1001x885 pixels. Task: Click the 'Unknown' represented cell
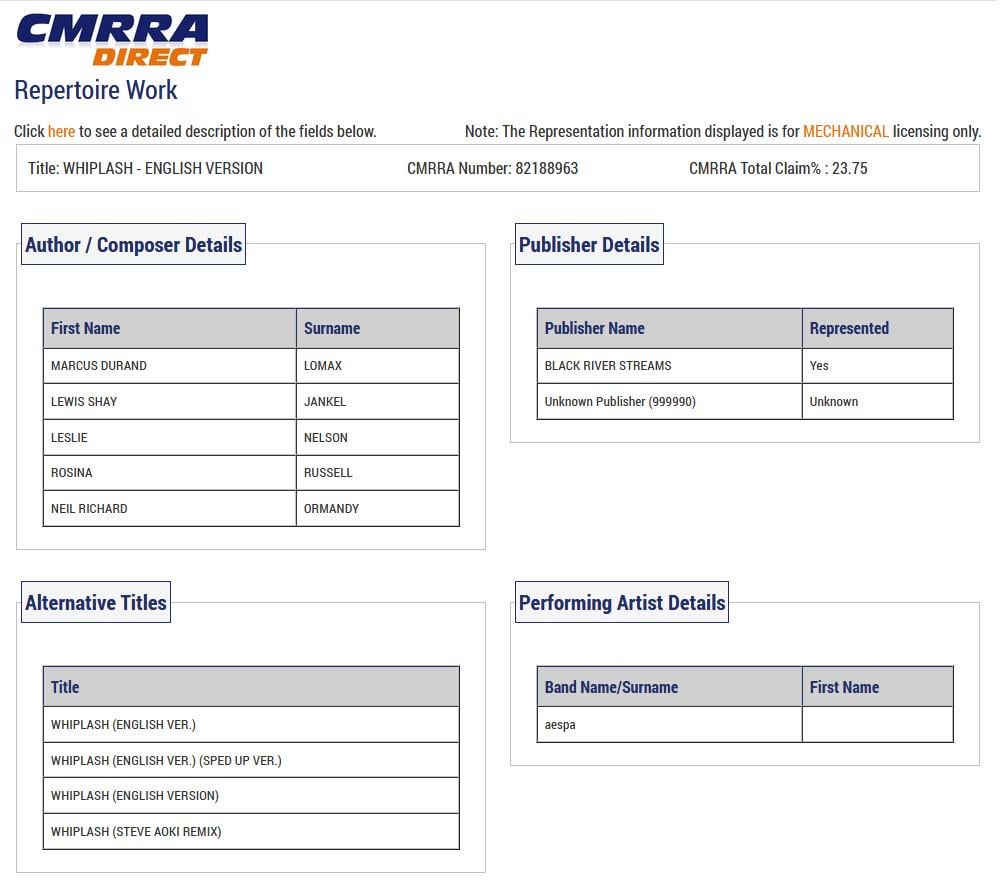click(878, 402)
